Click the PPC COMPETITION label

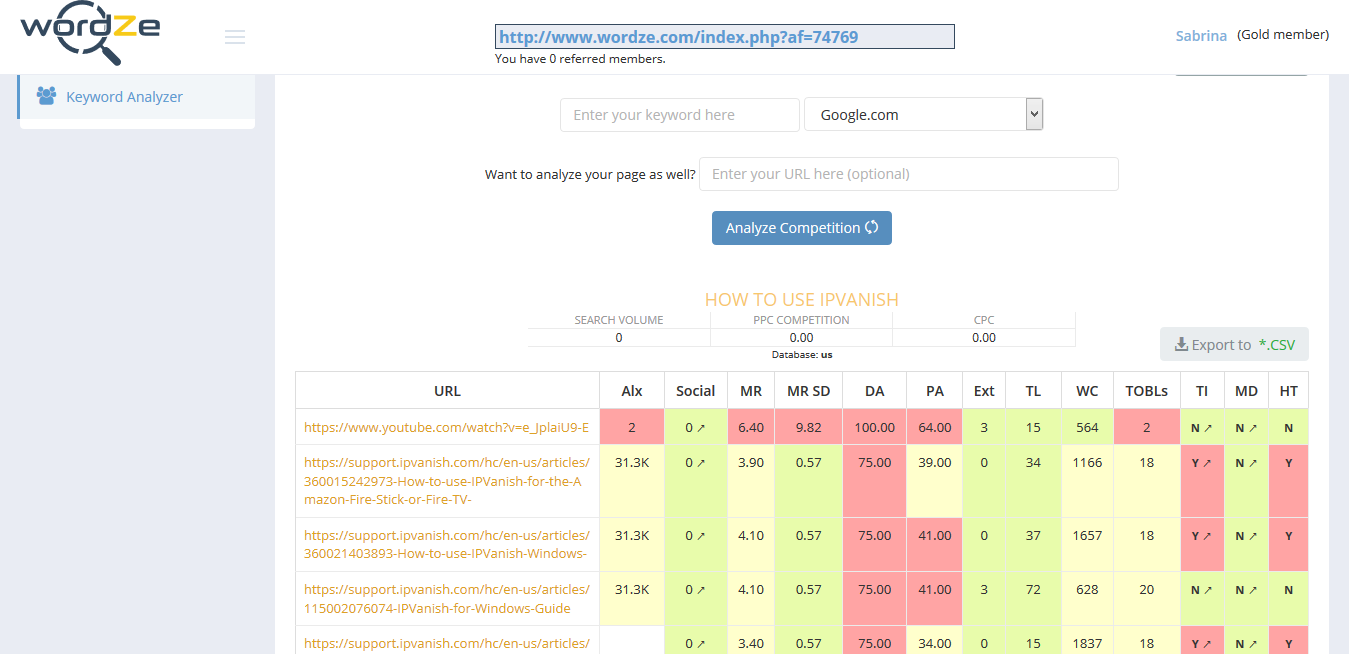[801, 320]
